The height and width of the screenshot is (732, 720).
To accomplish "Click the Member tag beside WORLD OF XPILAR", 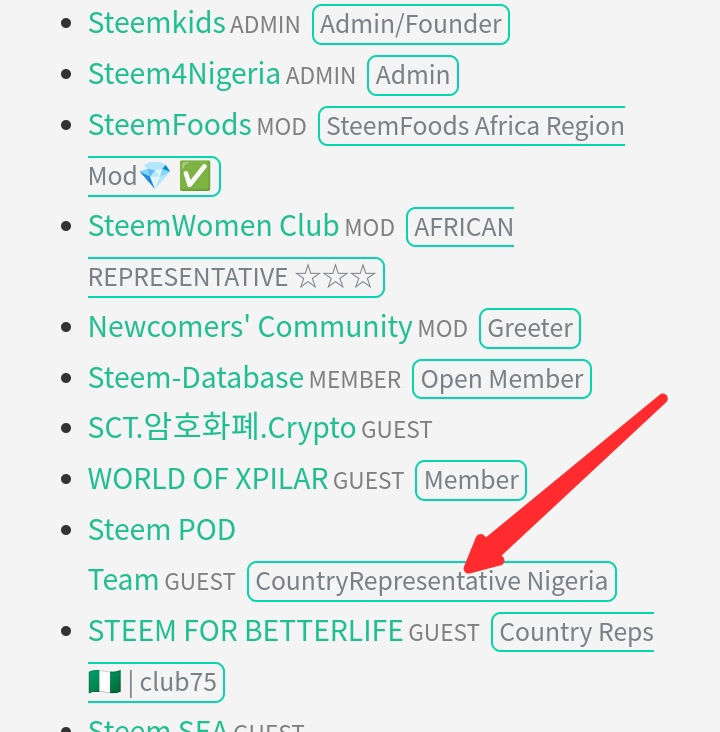I will click(x=471, y=480).
